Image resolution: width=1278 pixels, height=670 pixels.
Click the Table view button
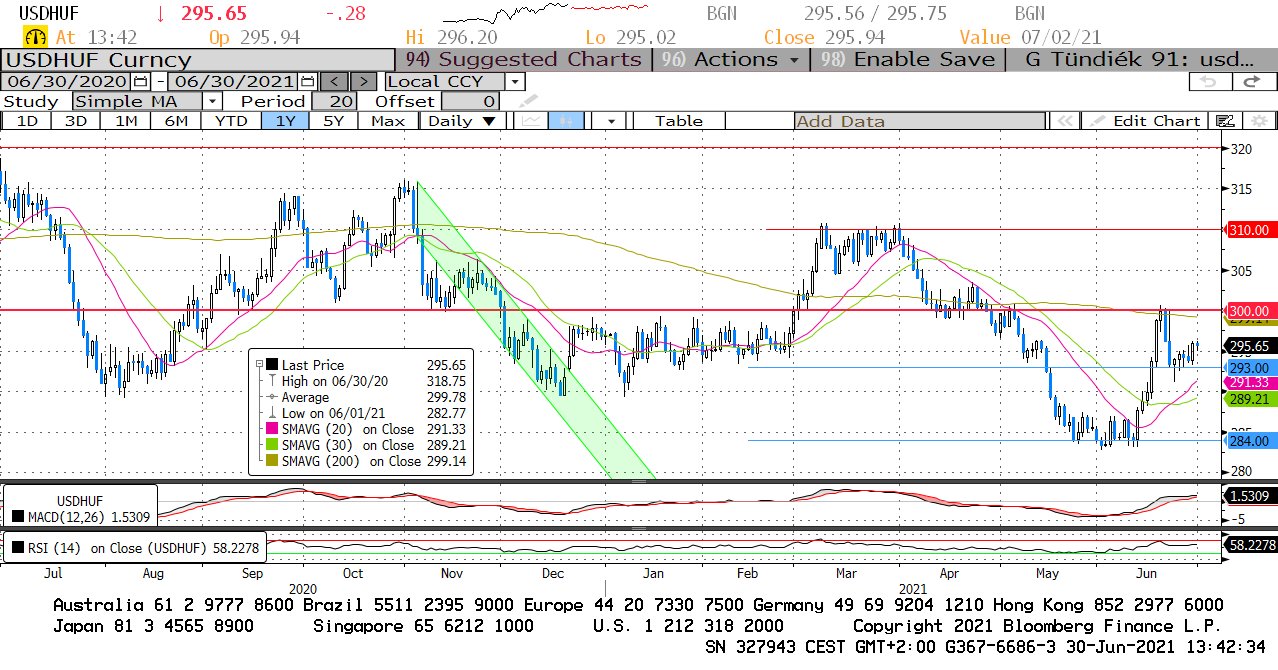point(679,121)
